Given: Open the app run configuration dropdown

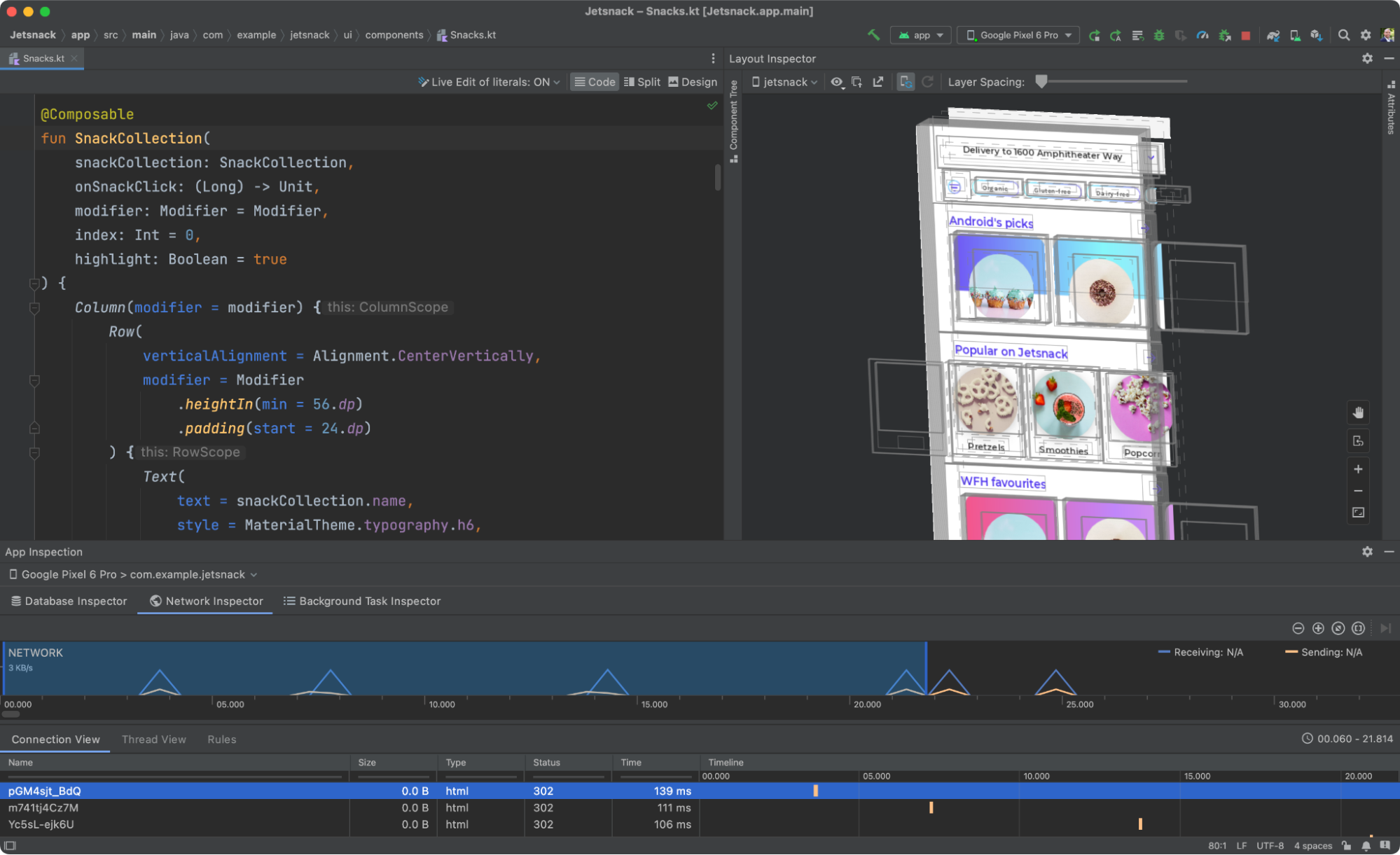Looking at the screenshot, I should 920,34.
